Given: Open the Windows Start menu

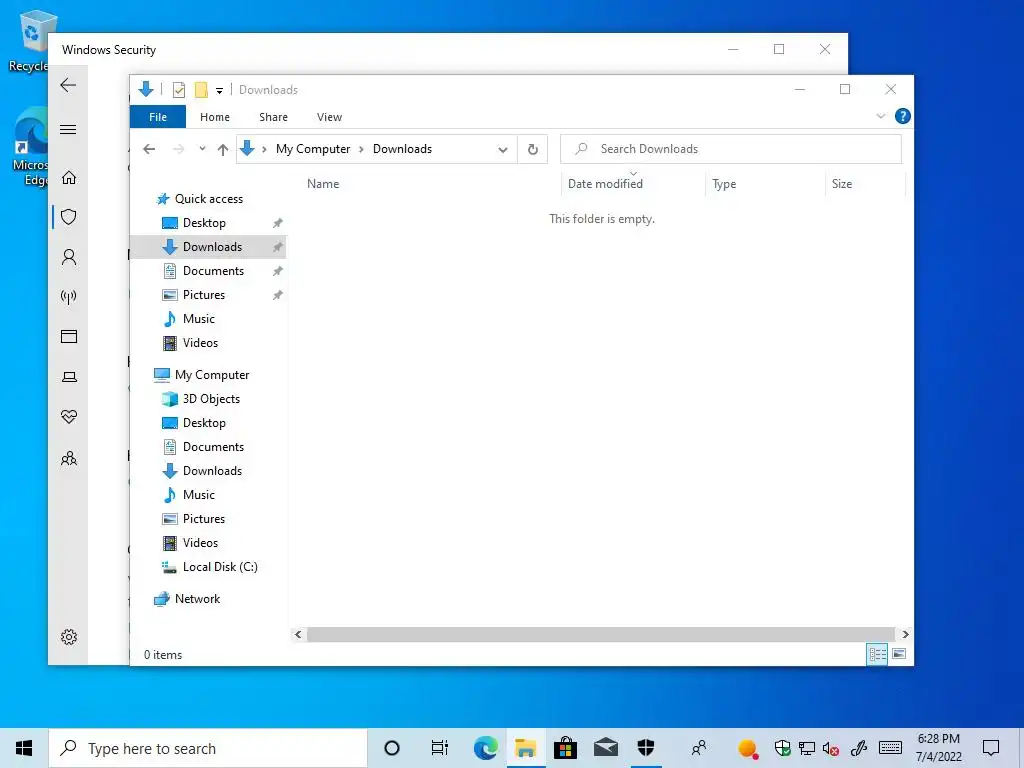Looking at the screenshot, I should tap(24, 748).
